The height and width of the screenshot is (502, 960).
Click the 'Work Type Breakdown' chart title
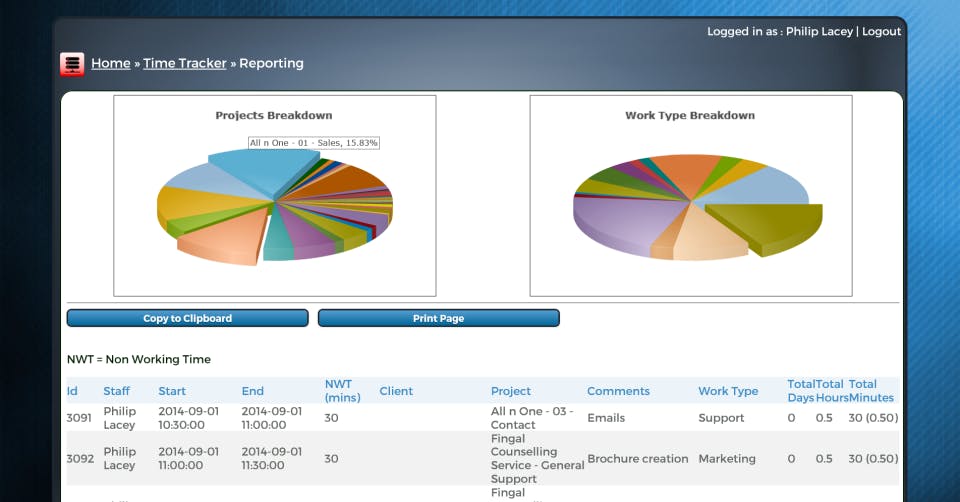click(690, 115)
